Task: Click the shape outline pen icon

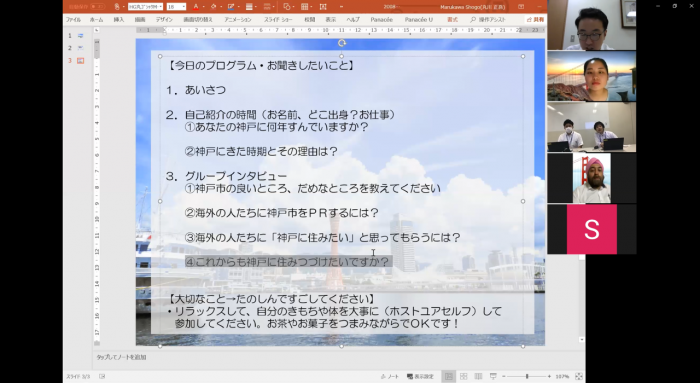Action: [231, 7]
